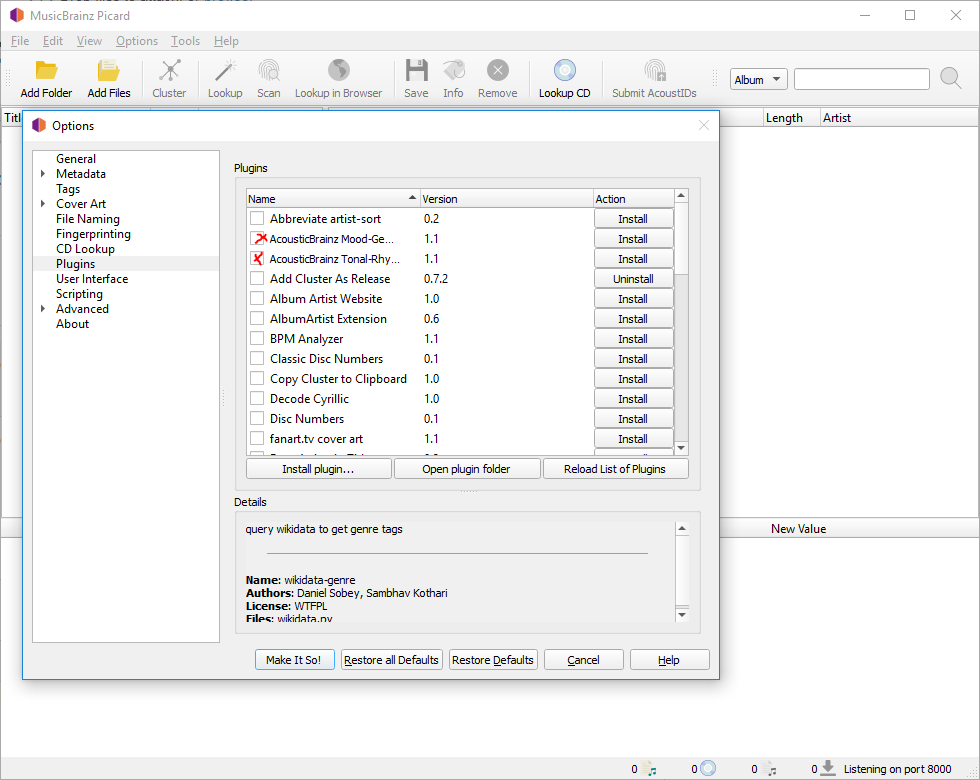The width and height of the screenshot is (980, 780).
Task: Click the Add Files toolbar icon
Action: tap(109, 71)
